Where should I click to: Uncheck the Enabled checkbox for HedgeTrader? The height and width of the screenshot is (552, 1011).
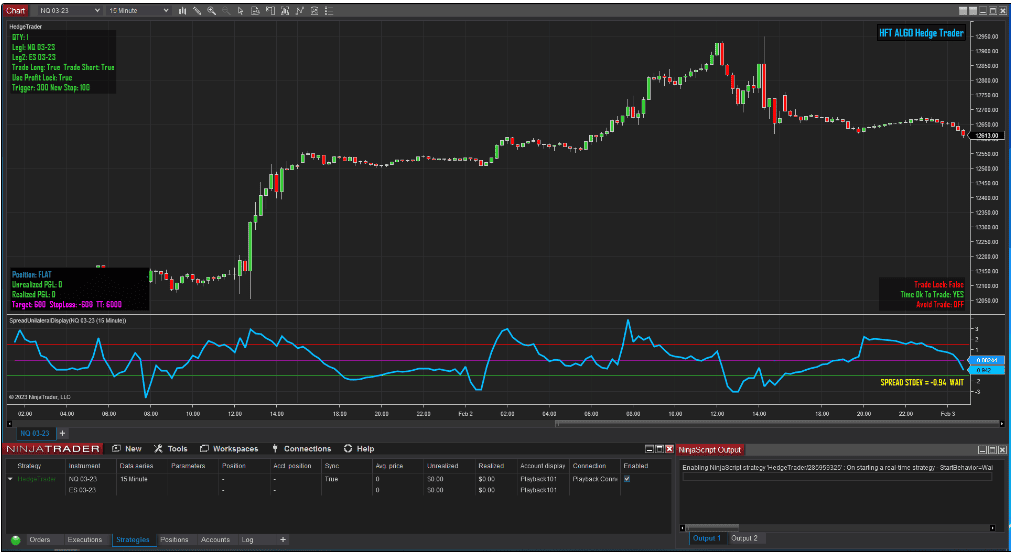click(x=627, y=479)
